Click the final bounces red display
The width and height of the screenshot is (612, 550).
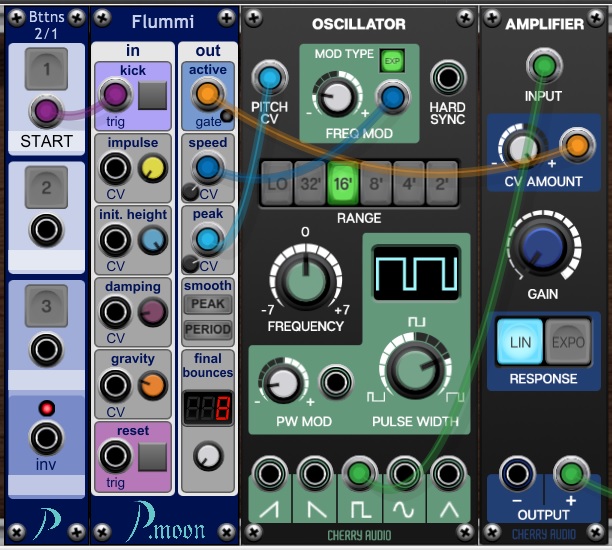(x=207, y=407)
